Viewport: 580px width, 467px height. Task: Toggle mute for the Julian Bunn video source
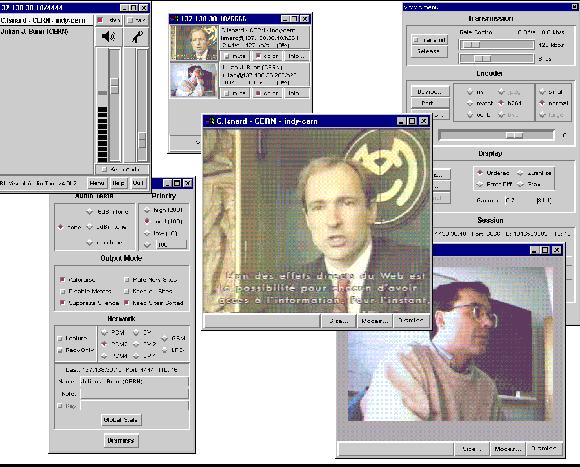pos(235,93)
